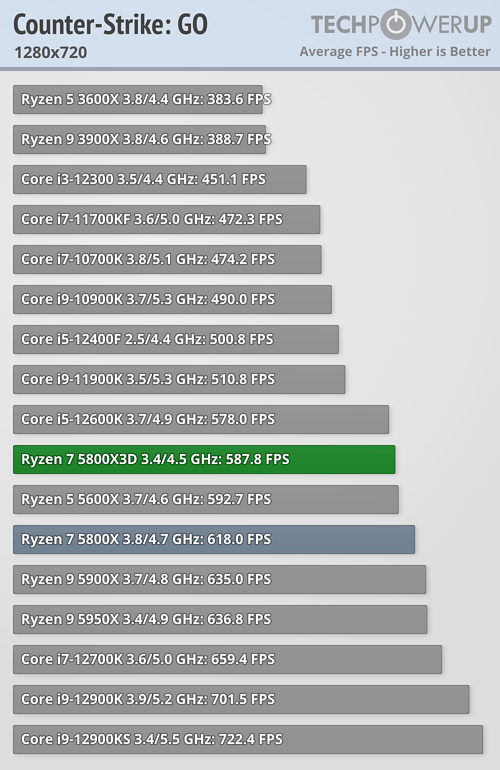The width and height of the screenshot is (500, 770).
Task: Click the Counter-Strike: GO chart title
Action: (111, 25)
